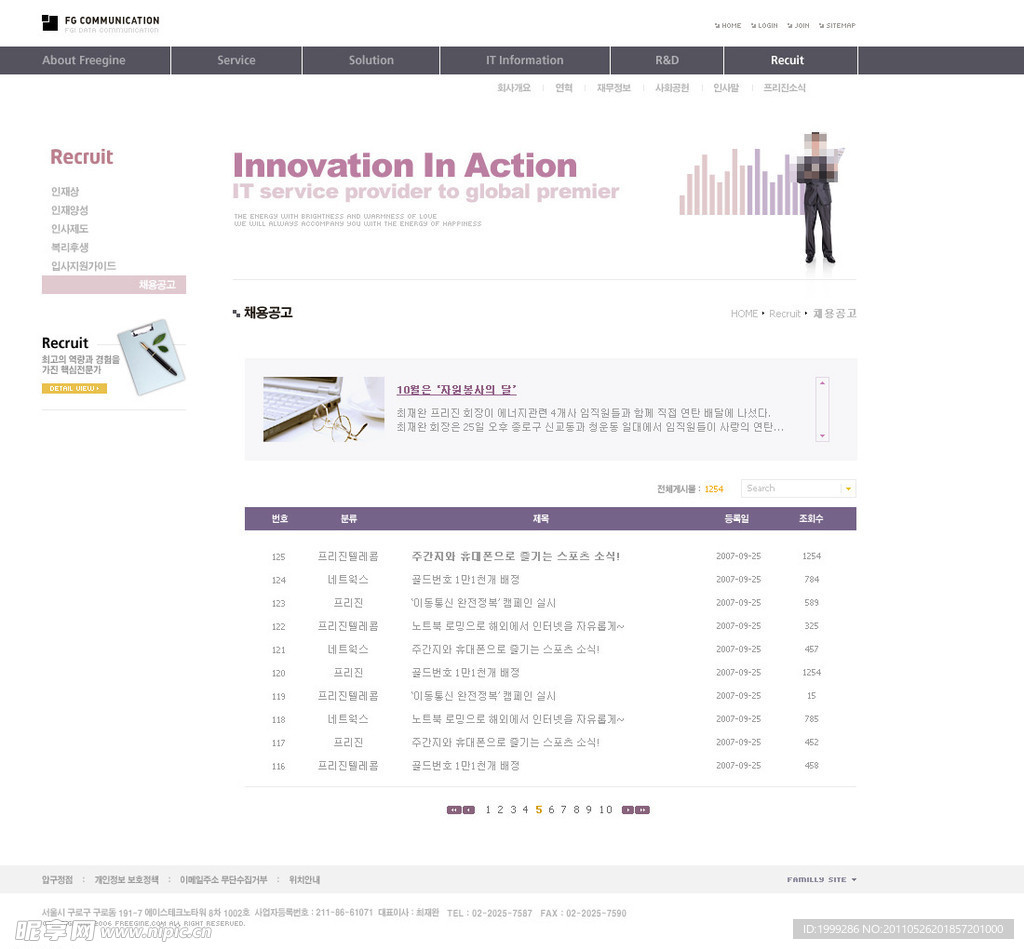This screenshot has height=949, width=1024.
Task: Go to page 1
Action: [488, 810]
